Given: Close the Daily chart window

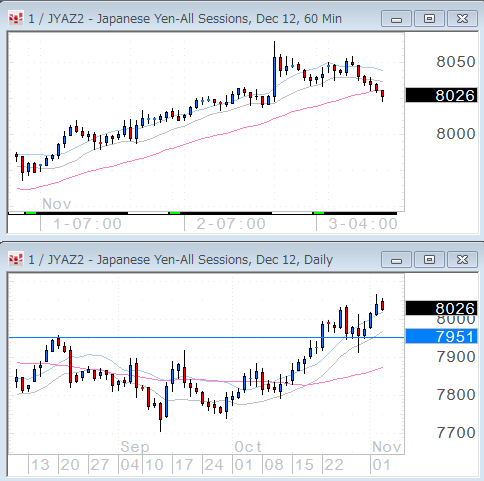Looking at the screenshot, I should point(462,260).
